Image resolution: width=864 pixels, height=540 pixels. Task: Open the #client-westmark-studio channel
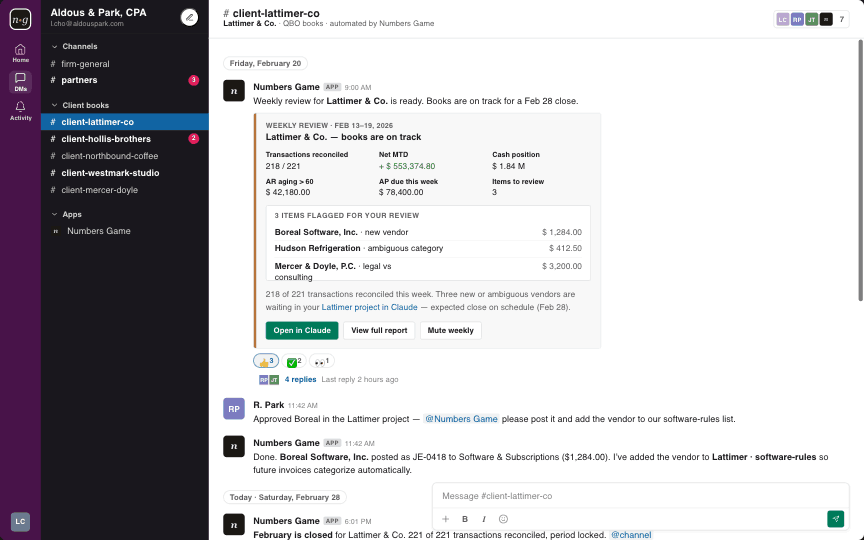(x=125, y=173)
